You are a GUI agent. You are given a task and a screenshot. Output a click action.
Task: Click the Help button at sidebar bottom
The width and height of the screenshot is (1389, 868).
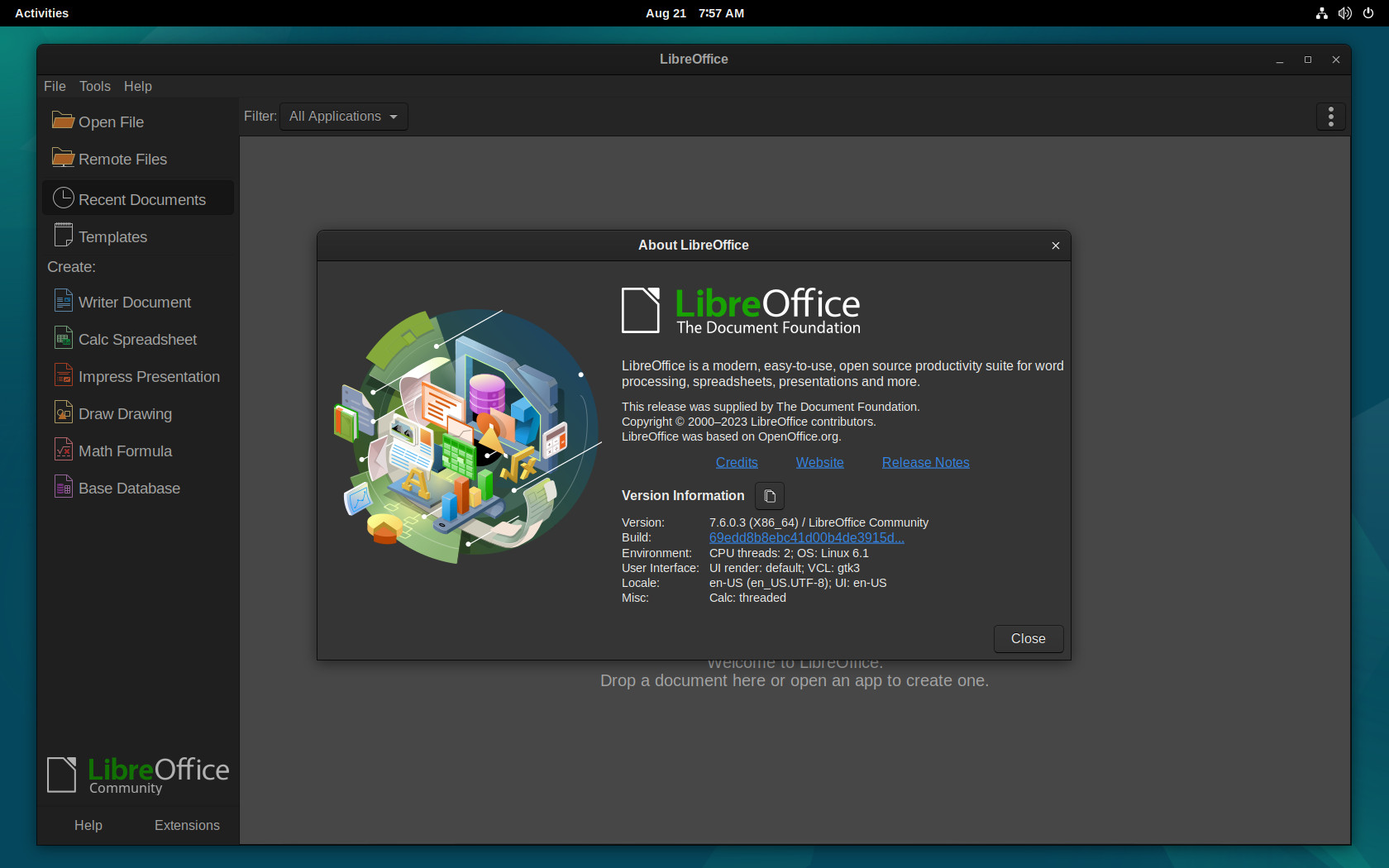click(88, 825)
